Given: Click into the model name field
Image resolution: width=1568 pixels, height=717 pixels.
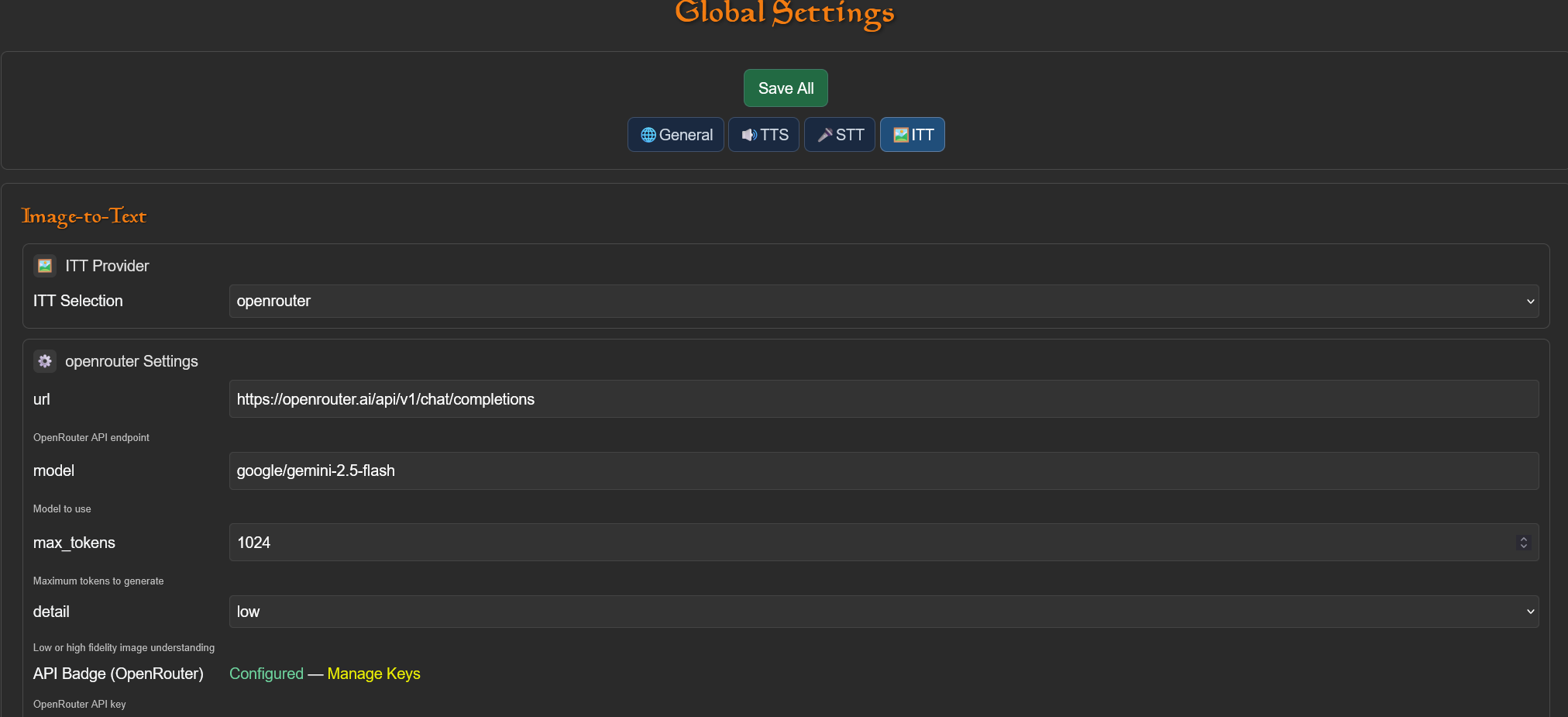Looking at the screenshot, I should pyautogui.click(x=883, y=471).
